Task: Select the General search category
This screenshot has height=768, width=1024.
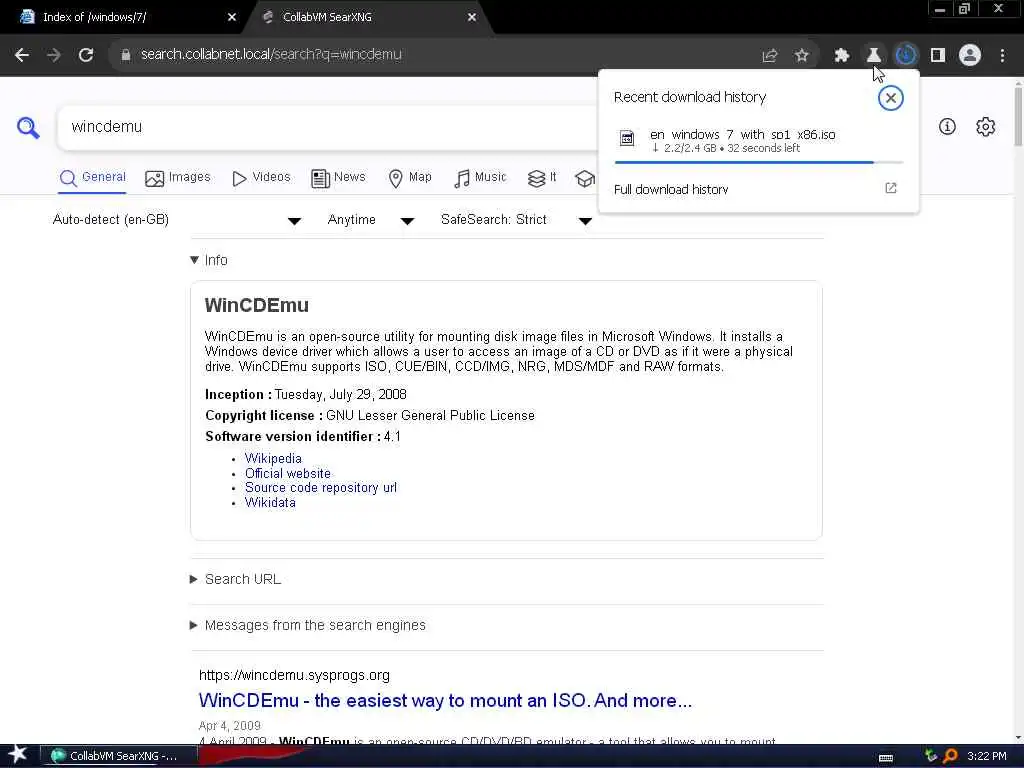Action: [93, 178]
